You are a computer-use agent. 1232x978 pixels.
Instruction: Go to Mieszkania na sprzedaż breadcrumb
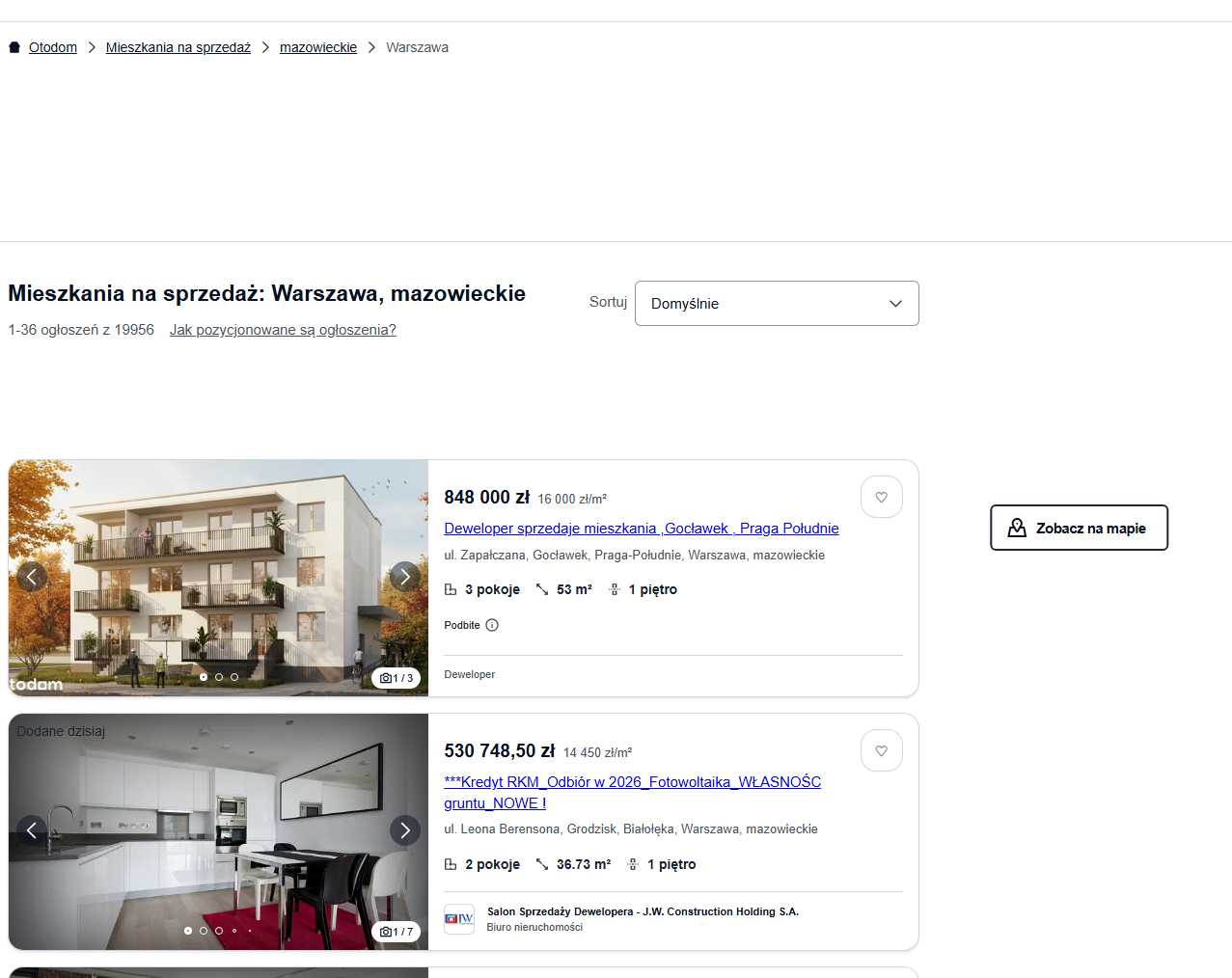tap(178, 47)
